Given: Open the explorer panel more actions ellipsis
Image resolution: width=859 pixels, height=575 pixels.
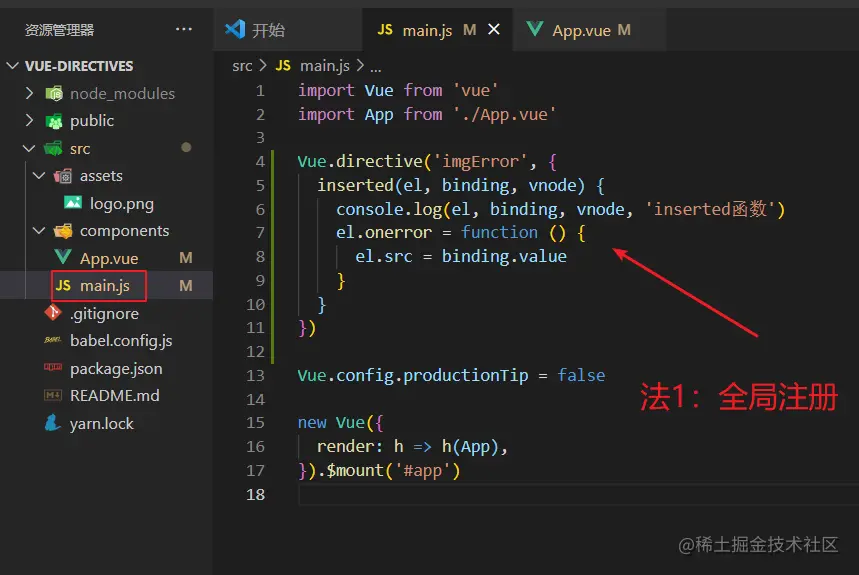Looking at the screenshot, I should (x=184, y=29).
